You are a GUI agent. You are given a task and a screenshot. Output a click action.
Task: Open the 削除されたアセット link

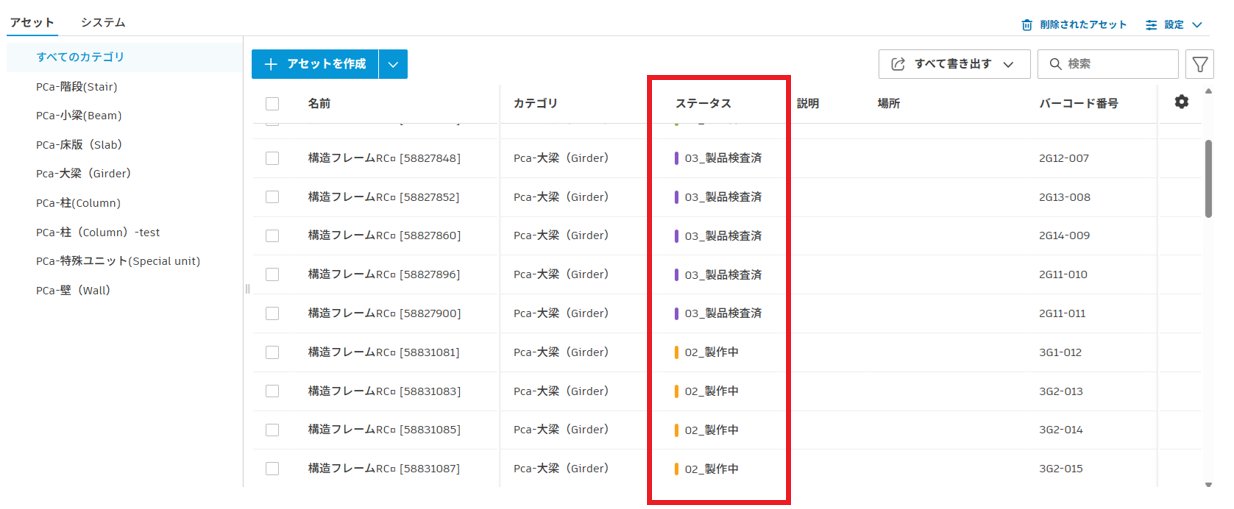pyautogui.click(x=1083, y=25)
